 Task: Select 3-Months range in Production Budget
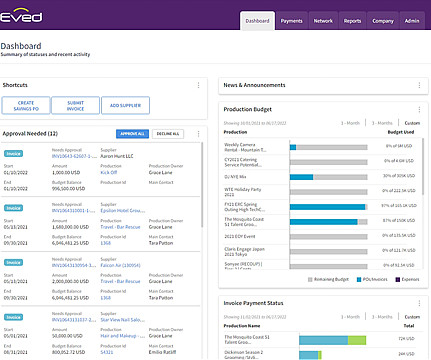382,123
